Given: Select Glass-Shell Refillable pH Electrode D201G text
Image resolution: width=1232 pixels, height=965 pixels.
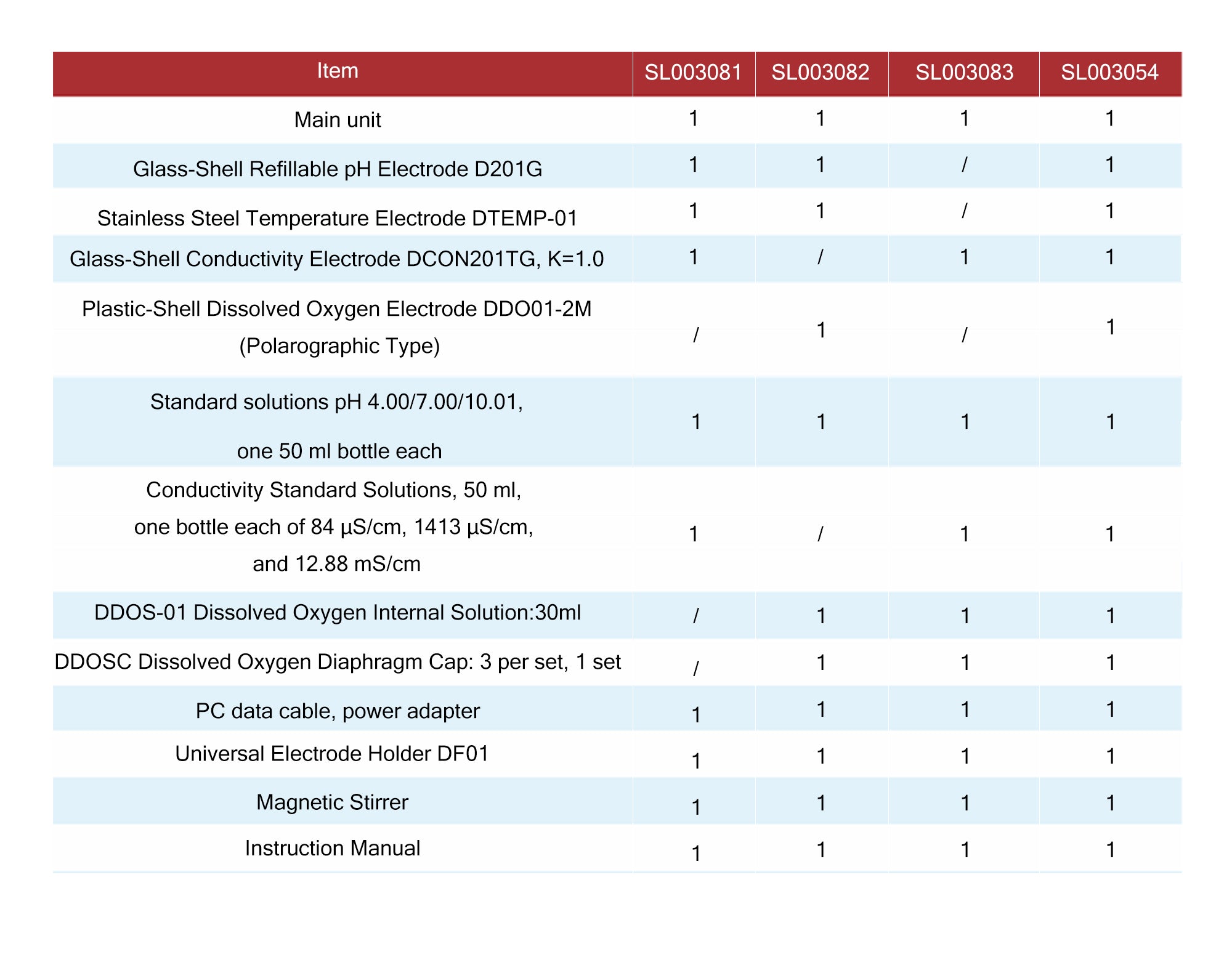Looking at the screenshot, I should click(338, 169).
